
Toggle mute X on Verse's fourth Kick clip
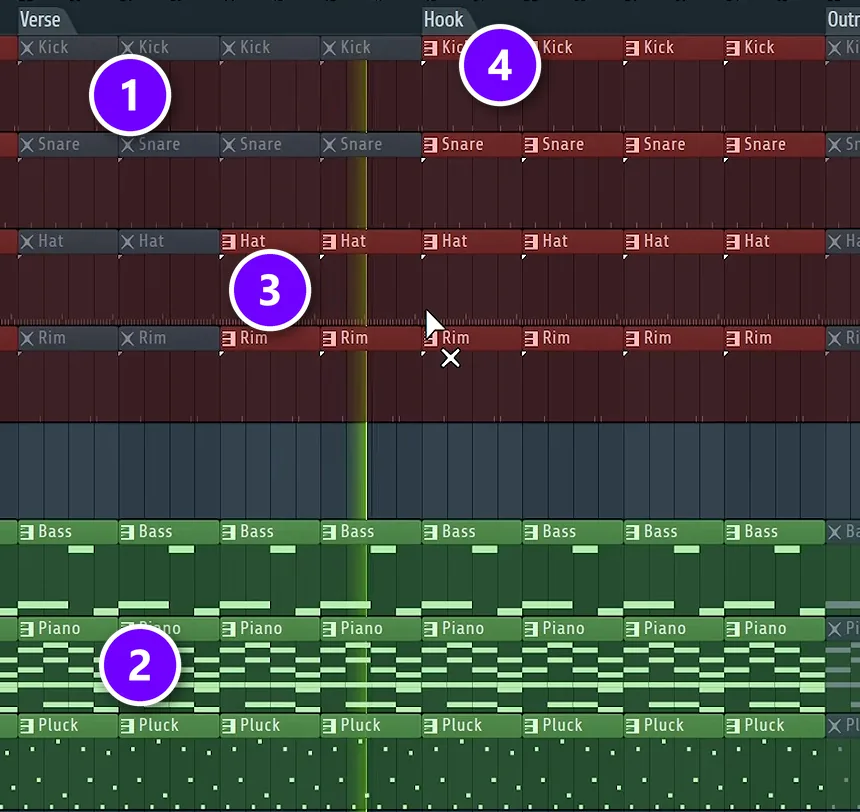tap(329, 48)
